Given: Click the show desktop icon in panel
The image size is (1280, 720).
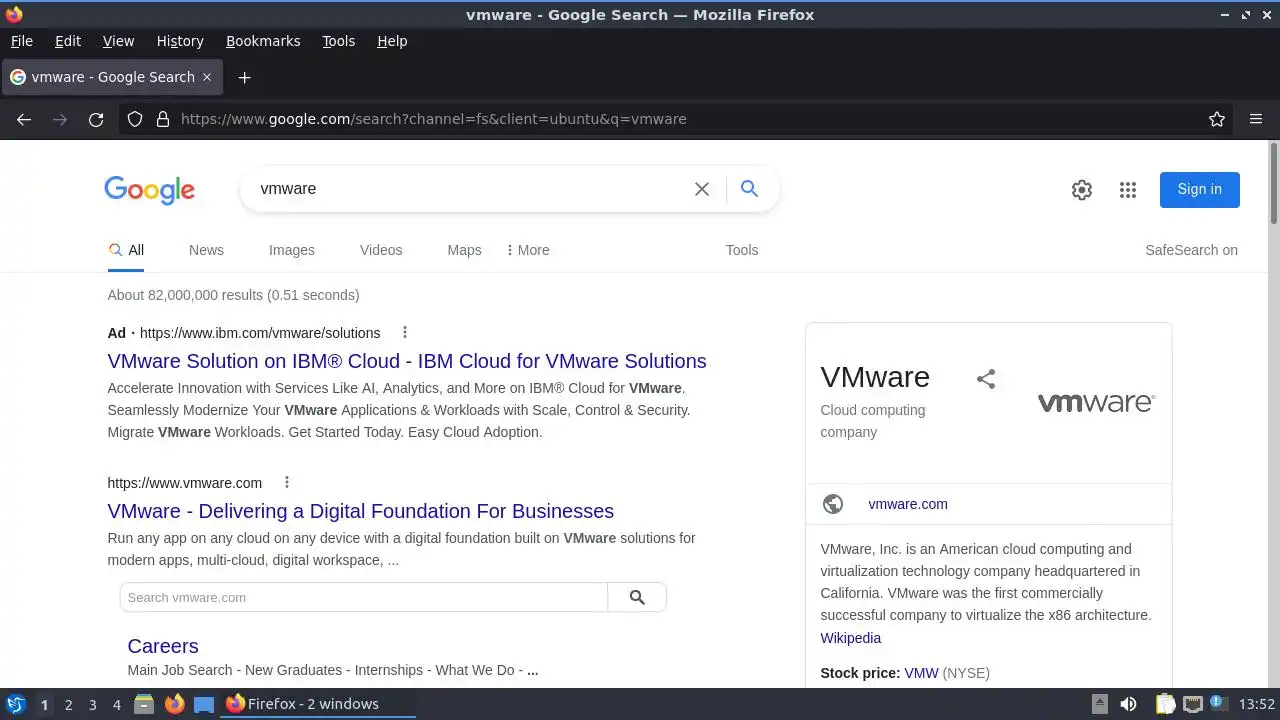Looking at the screenshot, I should [204, 704].
